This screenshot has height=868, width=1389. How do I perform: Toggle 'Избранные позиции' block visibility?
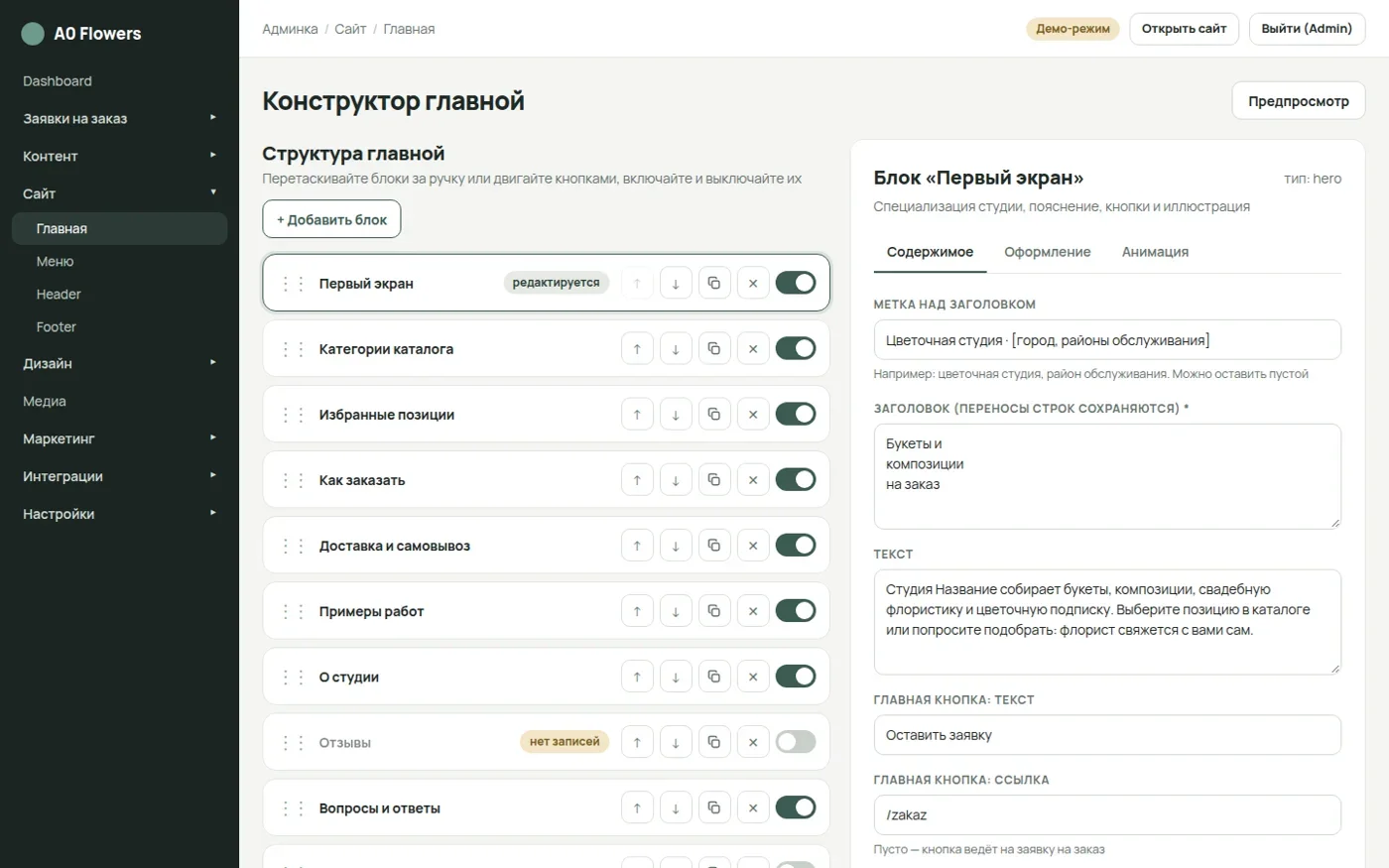(796, 414)
